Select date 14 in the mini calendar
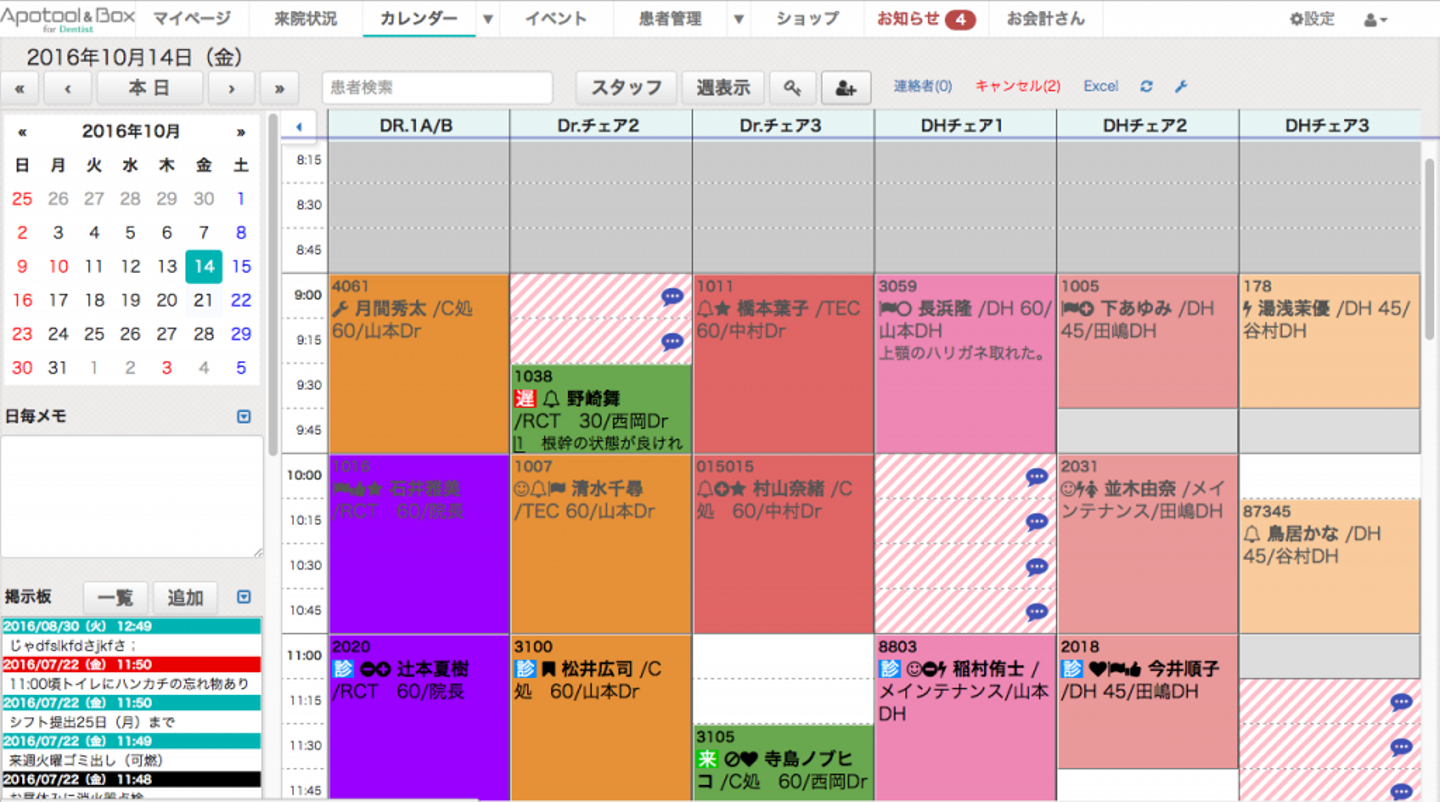The image size is (1440, 802). (x=204, y=266)
